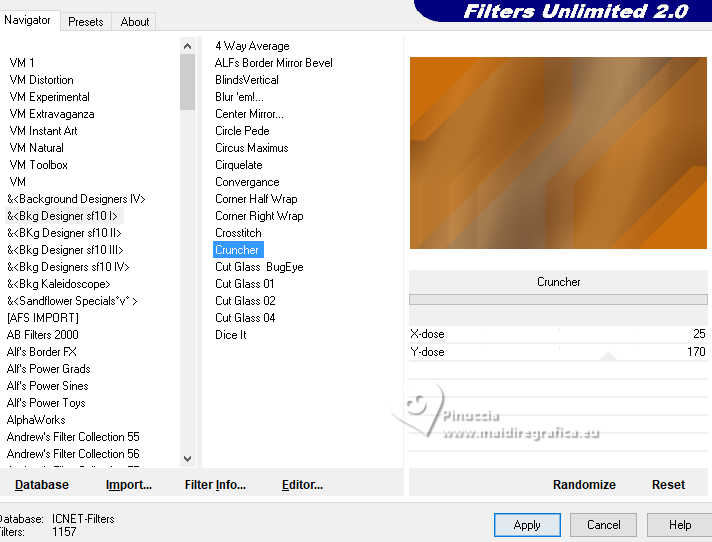Select &<BKg Designer sf10 II> category

click(x=64, y=233)
